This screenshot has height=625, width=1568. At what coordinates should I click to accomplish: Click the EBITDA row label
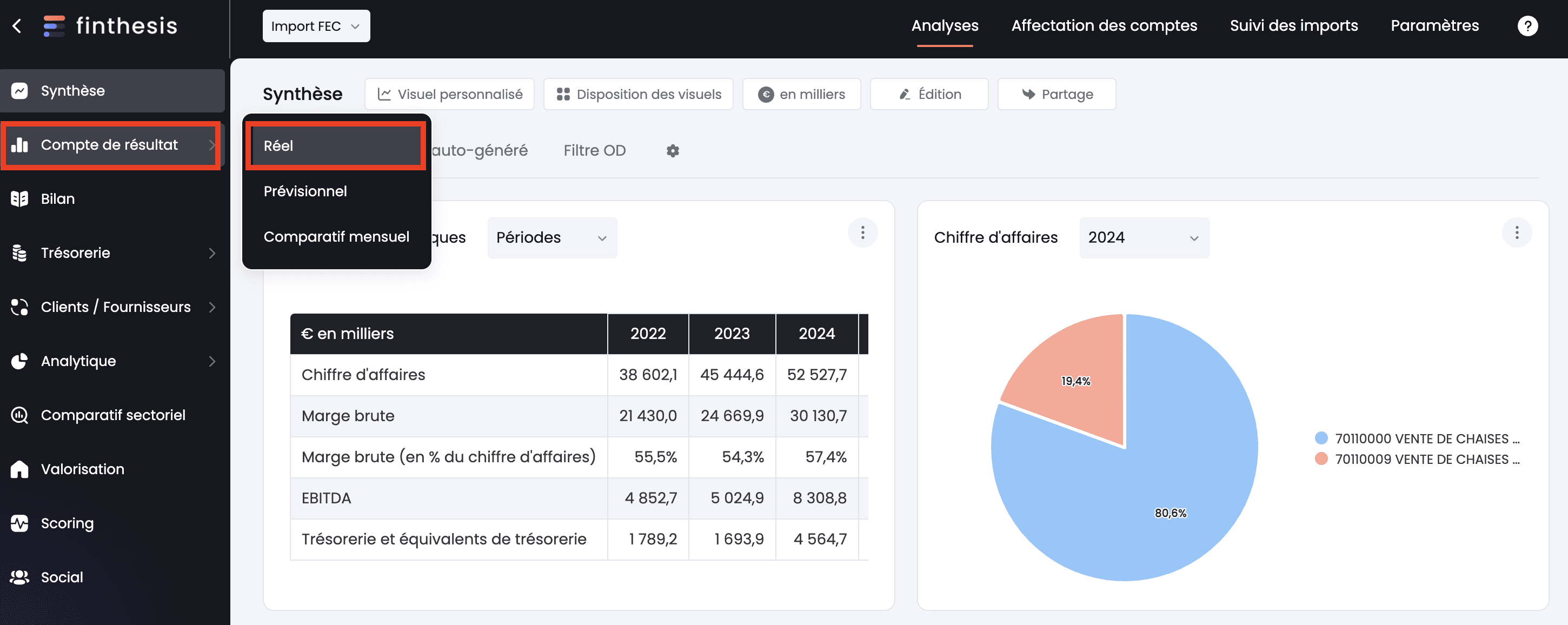[x=326, y=498]
